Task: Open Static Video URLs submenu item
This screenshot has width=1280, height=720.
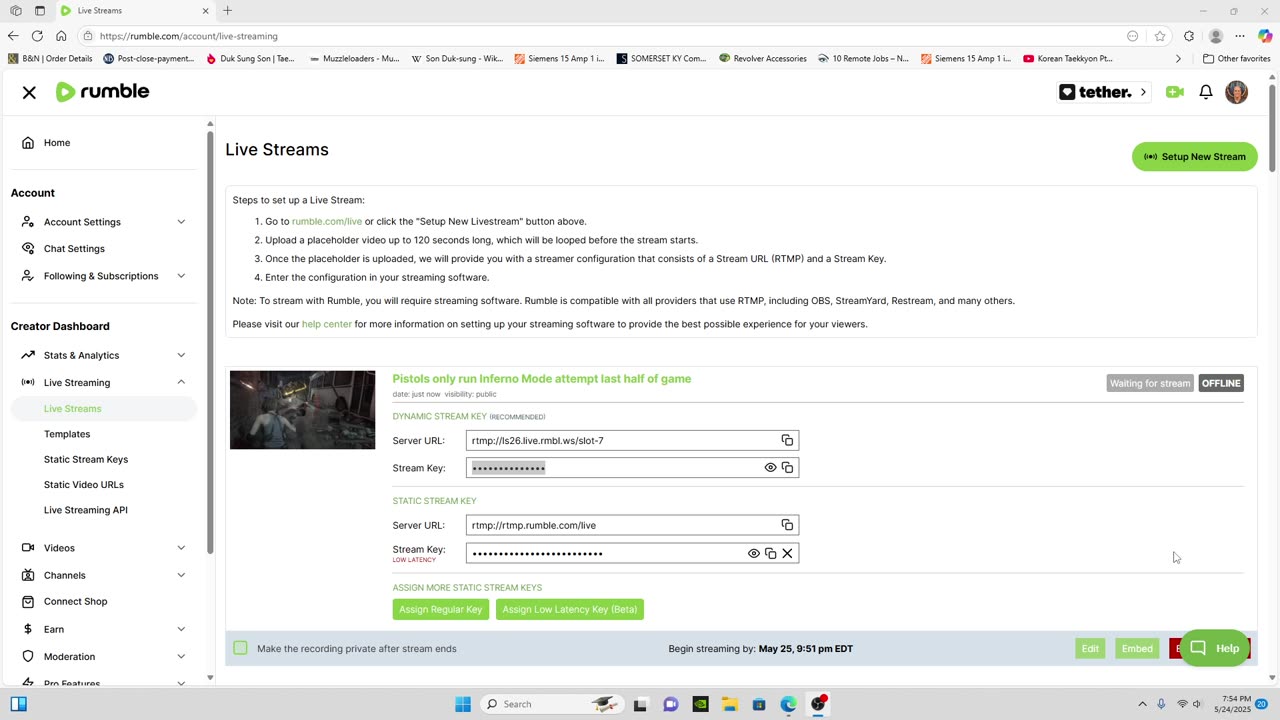Action: point(84,485)
